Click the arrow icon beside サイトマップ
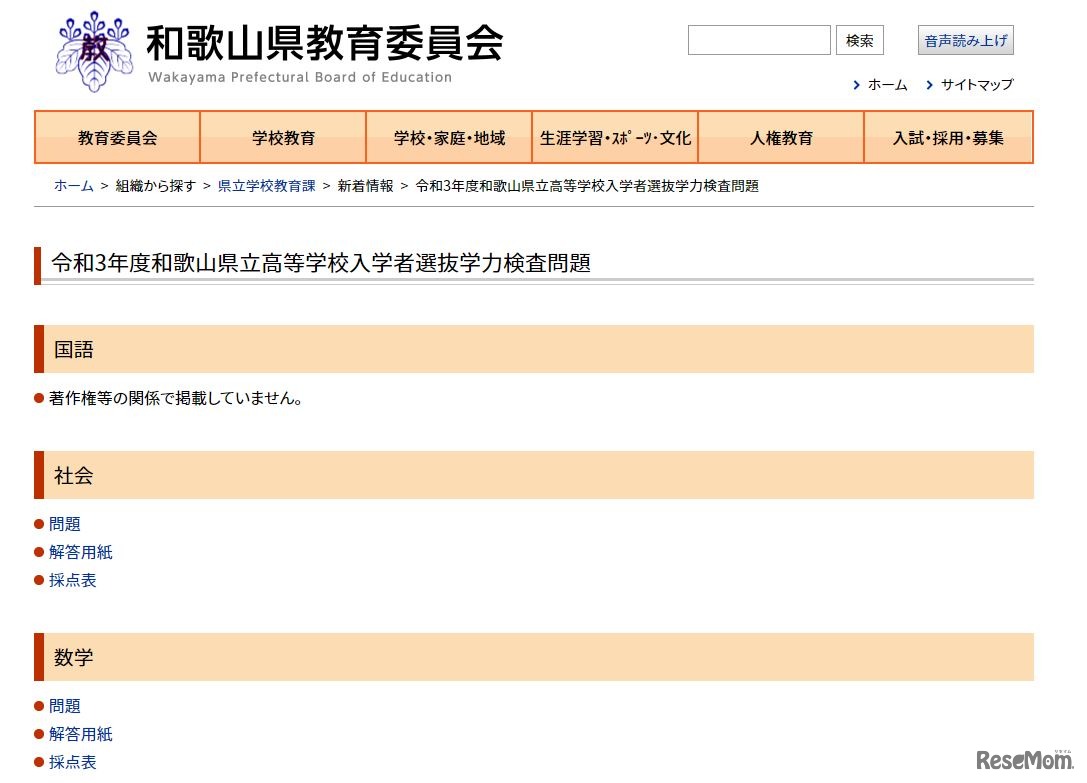 [930, 85]
